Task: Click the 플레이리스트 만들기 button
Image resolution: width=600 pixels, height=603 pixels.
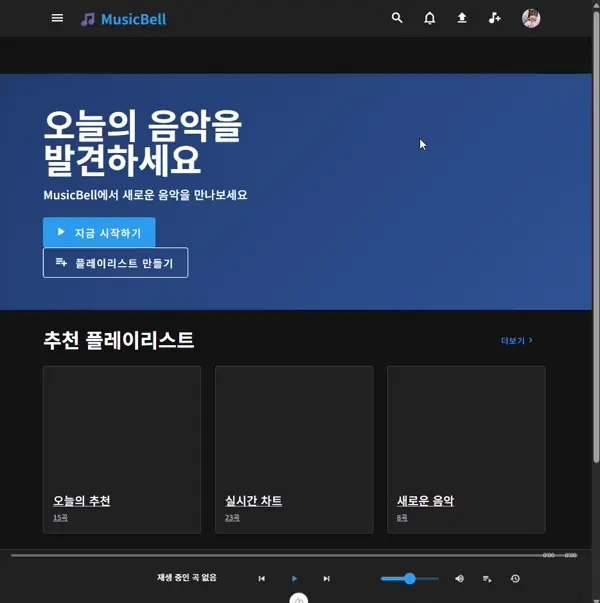Action: pyautogui.click(x=115, y=263)
